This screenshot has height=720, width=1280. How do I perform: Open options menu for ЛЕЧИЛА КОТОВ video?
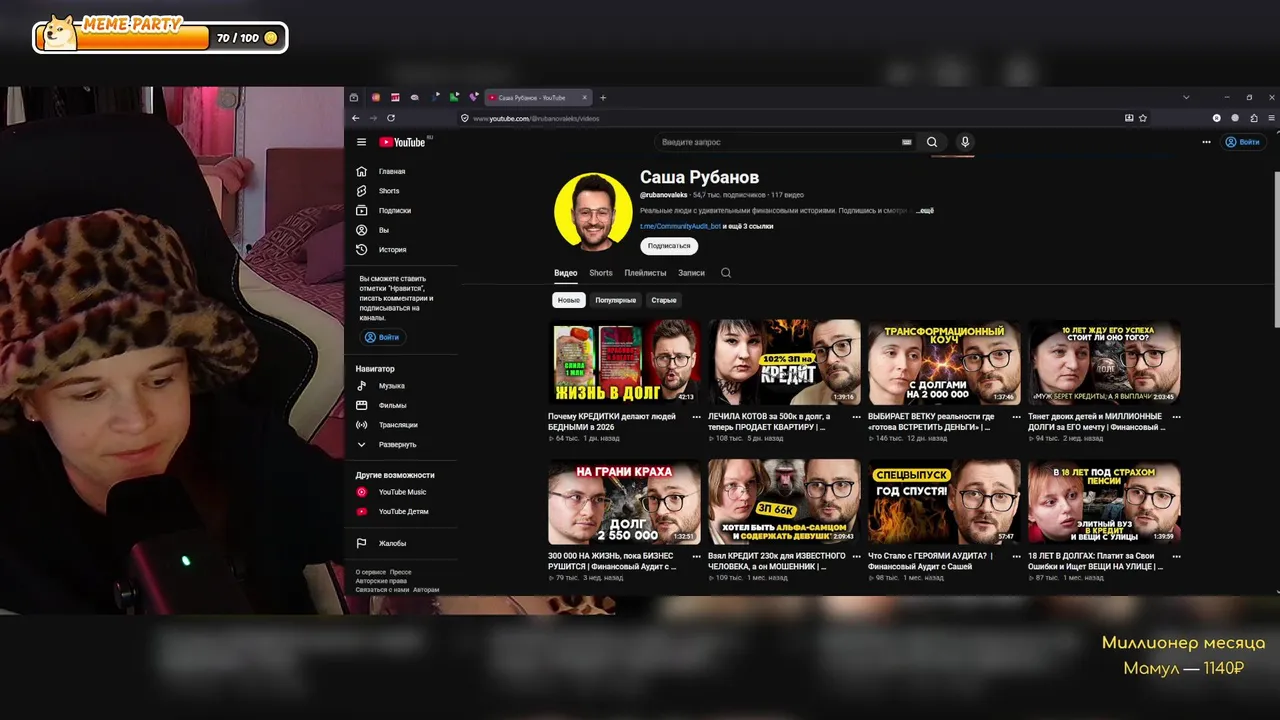coord(856,417)
